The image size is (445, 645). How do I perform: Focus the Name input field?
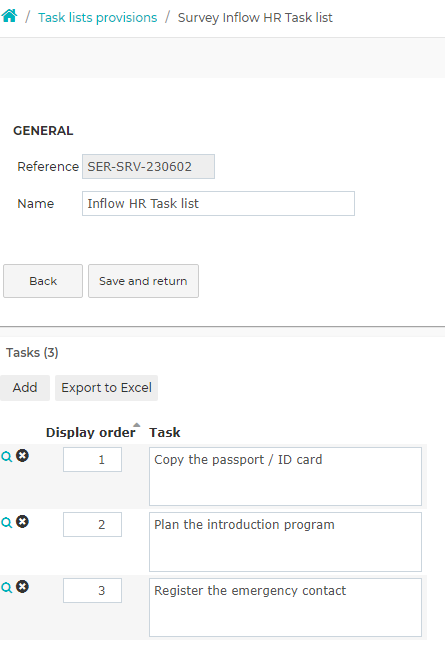tap(218, 203)
